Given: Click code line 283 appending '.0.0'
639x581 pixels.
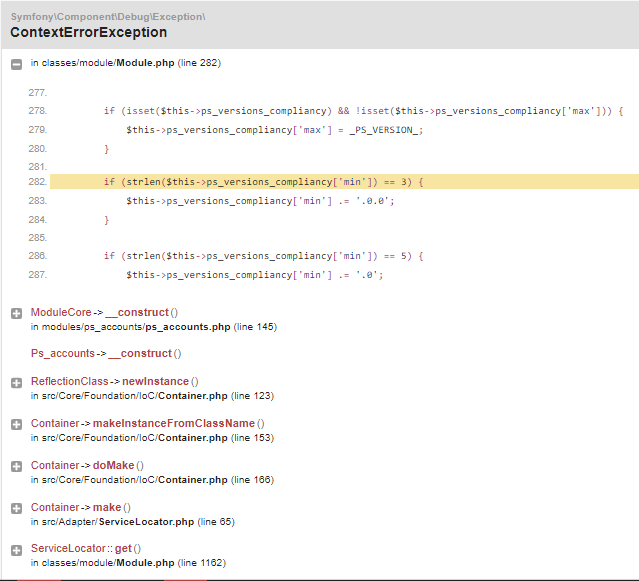Looking at the screenshot, I should 260,201.
